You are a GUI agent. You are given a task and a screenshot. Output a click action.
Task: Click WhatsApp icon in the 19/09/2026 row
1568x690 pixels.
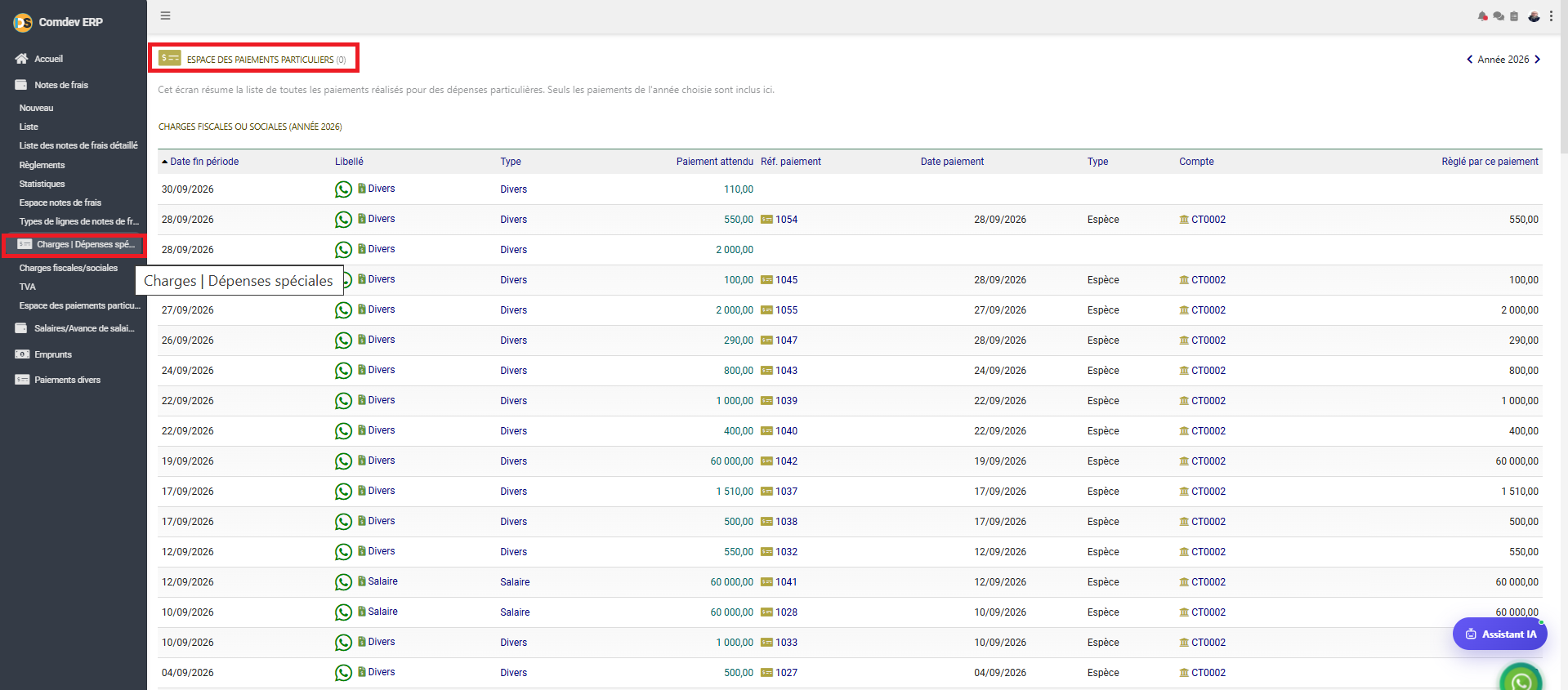(x=343, y=461)
